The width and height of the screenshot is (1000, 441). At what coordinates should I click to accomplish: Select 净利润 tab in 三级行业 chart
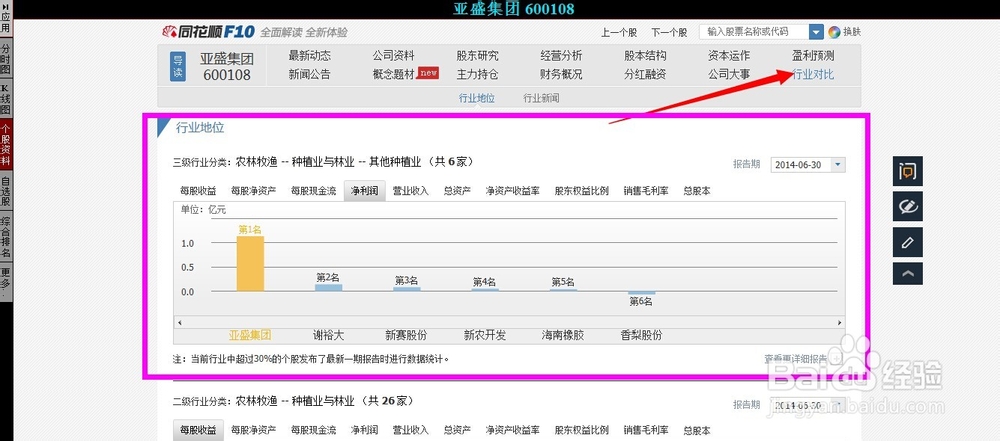coord(364,190)
